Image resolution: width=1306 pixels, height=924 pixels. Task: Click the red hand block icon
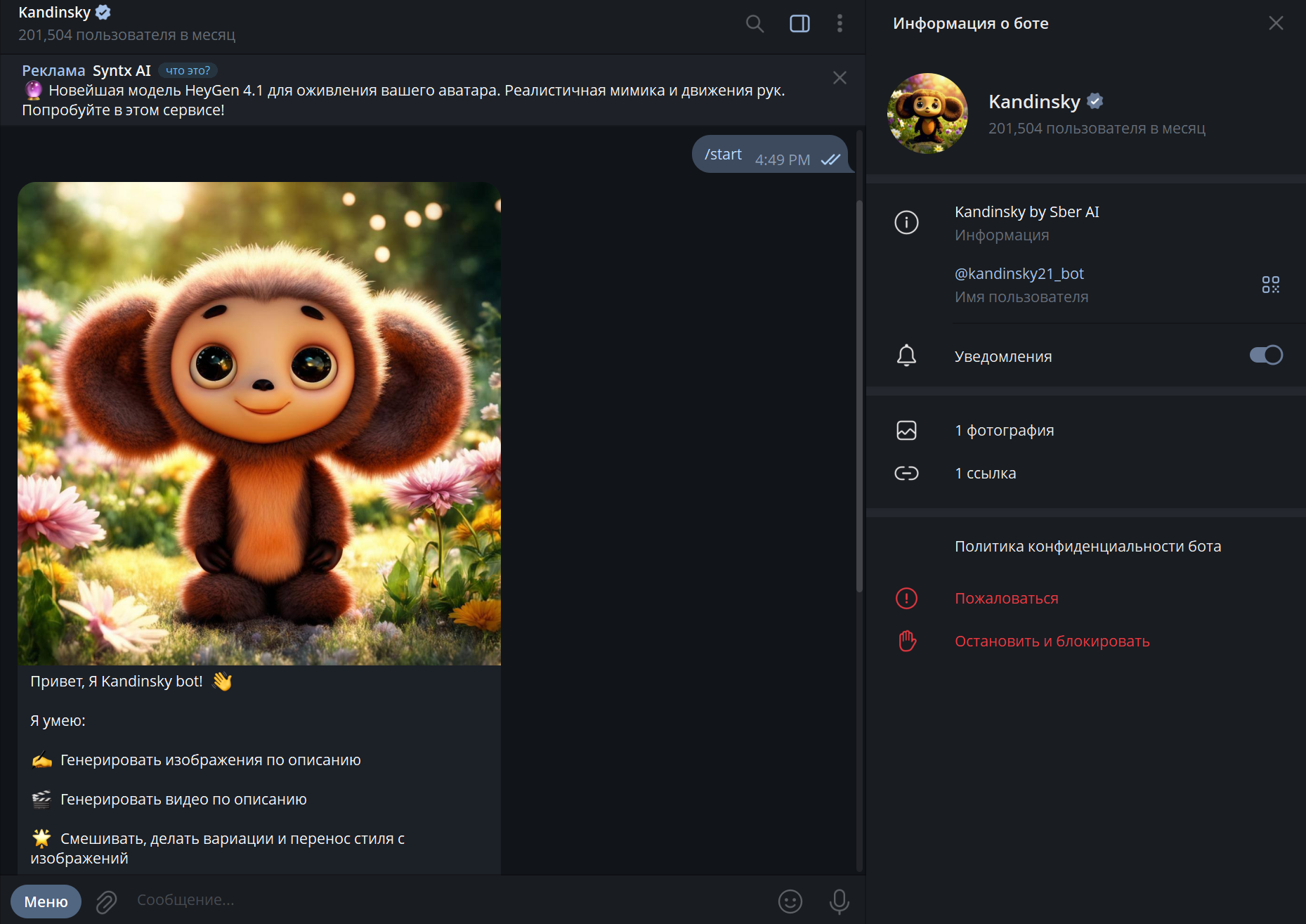pyautogui.click(x=907, y=641)
